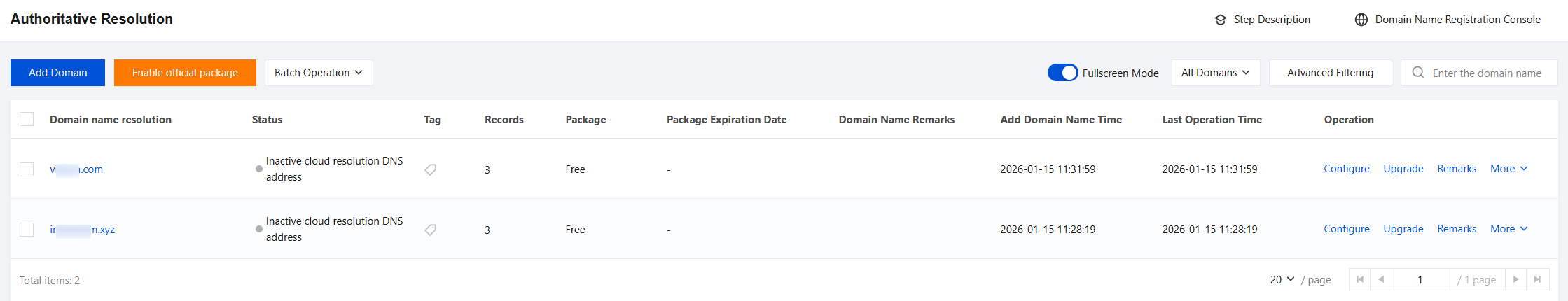This screenshot has height=301, width=1568.
Task: Select the .com domain row checkbox
Action: click(x=27, y=169)
